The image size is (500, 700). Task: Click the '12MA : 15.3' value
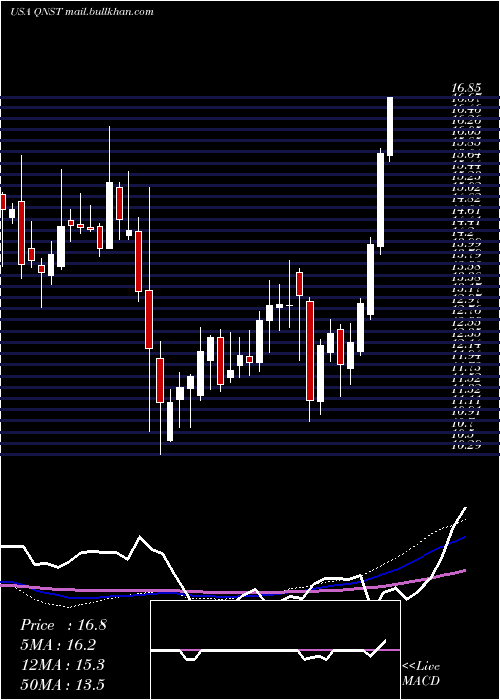coord(62,665)
